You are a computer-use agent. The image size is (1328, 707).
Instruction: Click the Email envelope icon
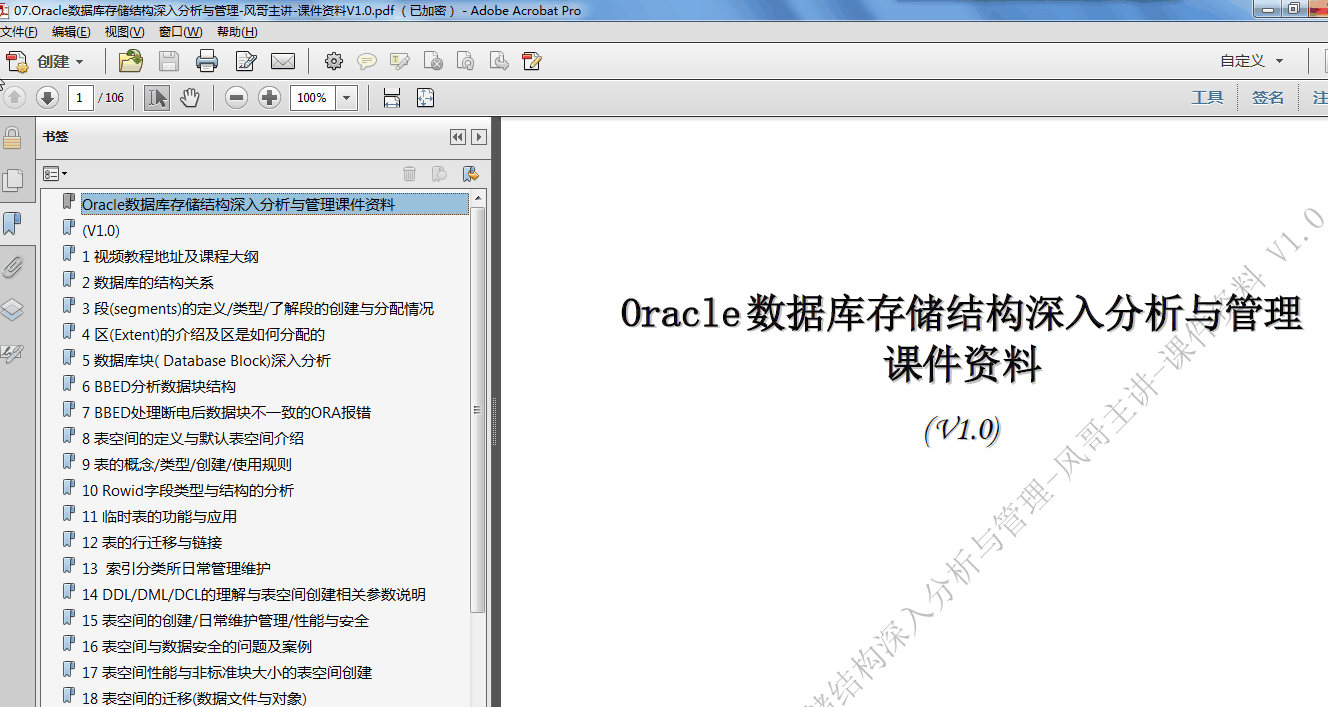tap(283, 61)
